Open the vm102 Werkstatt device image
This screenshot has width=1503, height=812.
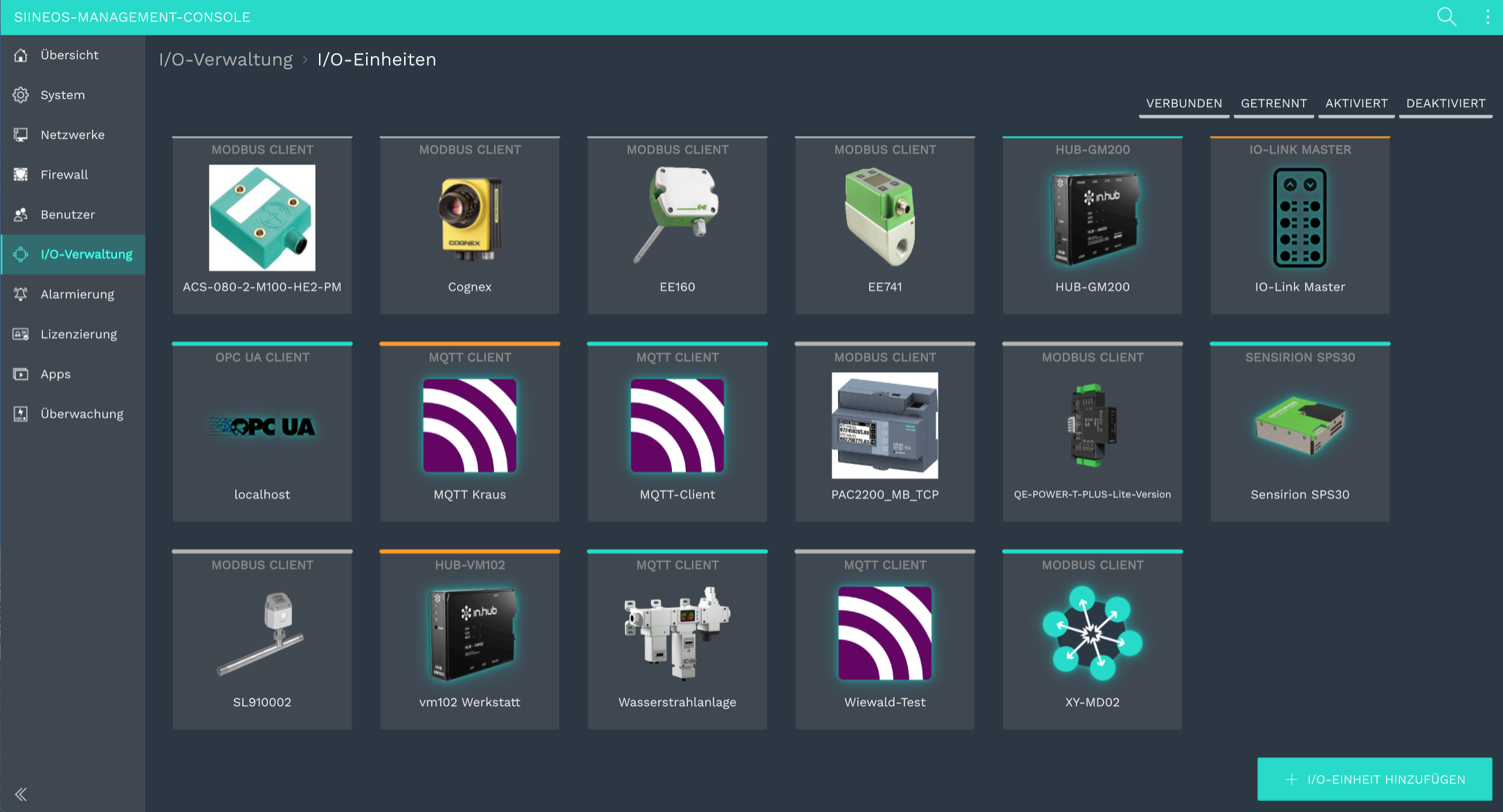pyautogui.click(x=473, y=633)
